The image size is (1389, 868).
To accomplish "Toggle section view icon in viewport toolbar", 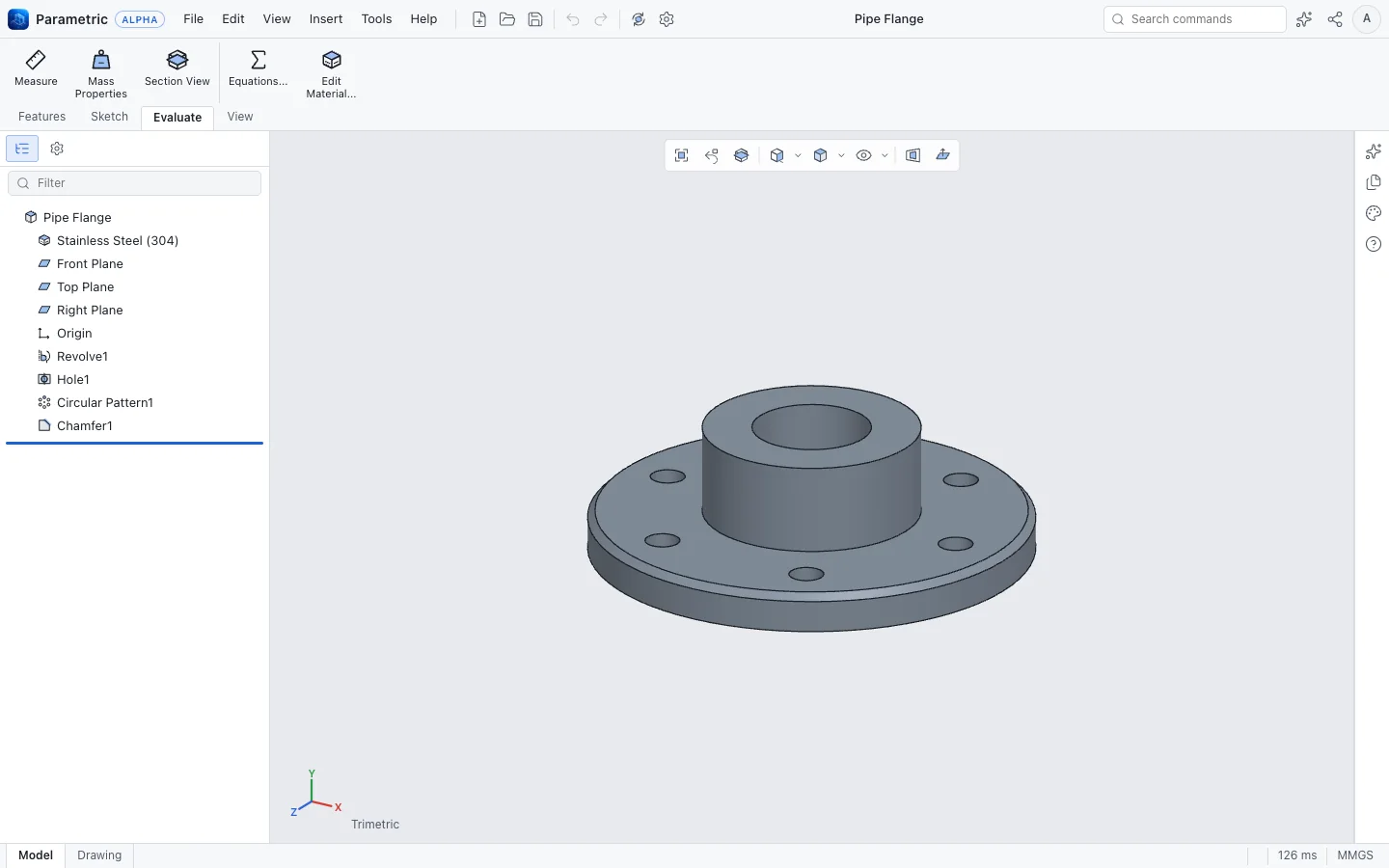I will click(x=742, y=155).
